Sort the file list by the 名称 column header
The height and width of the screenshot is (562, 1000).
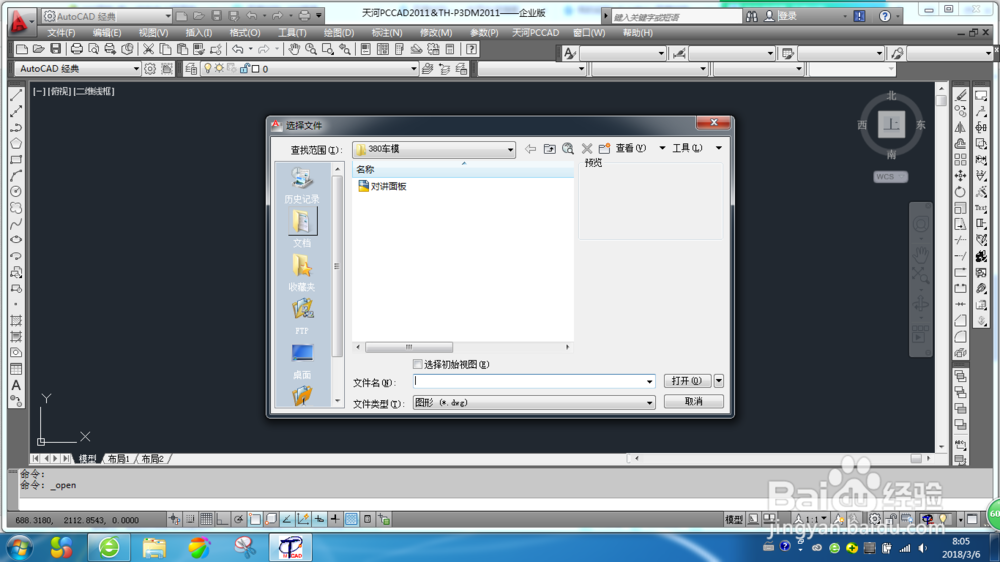[463, 169]
